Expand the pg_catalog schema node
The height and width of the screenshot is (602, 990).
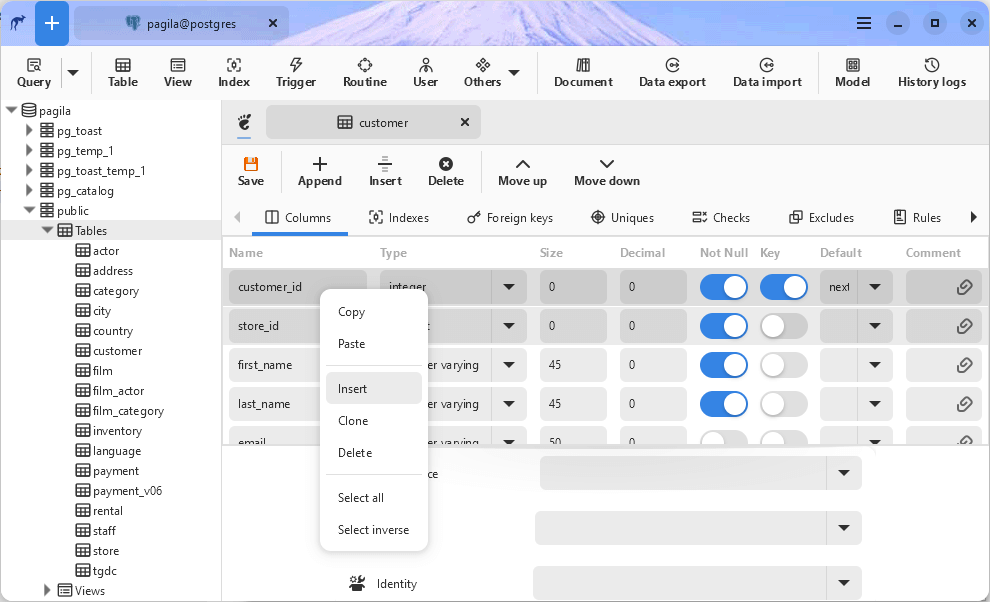point(29,191)
